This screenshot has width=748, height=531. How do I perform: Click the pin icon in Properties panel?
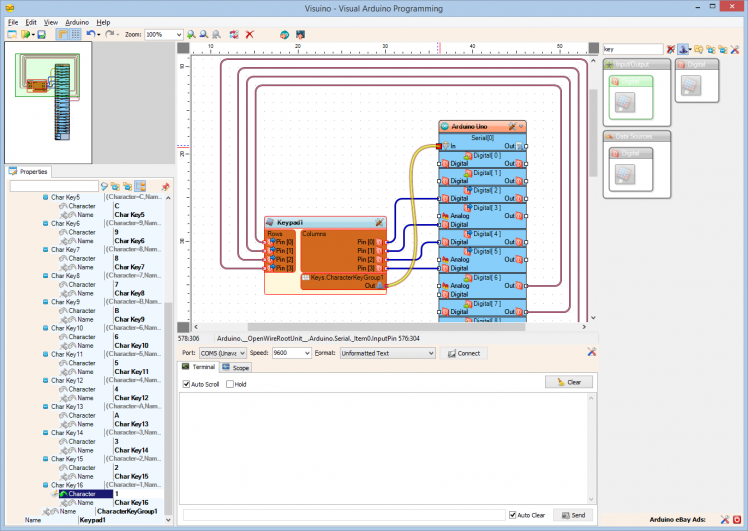(165, 186)
